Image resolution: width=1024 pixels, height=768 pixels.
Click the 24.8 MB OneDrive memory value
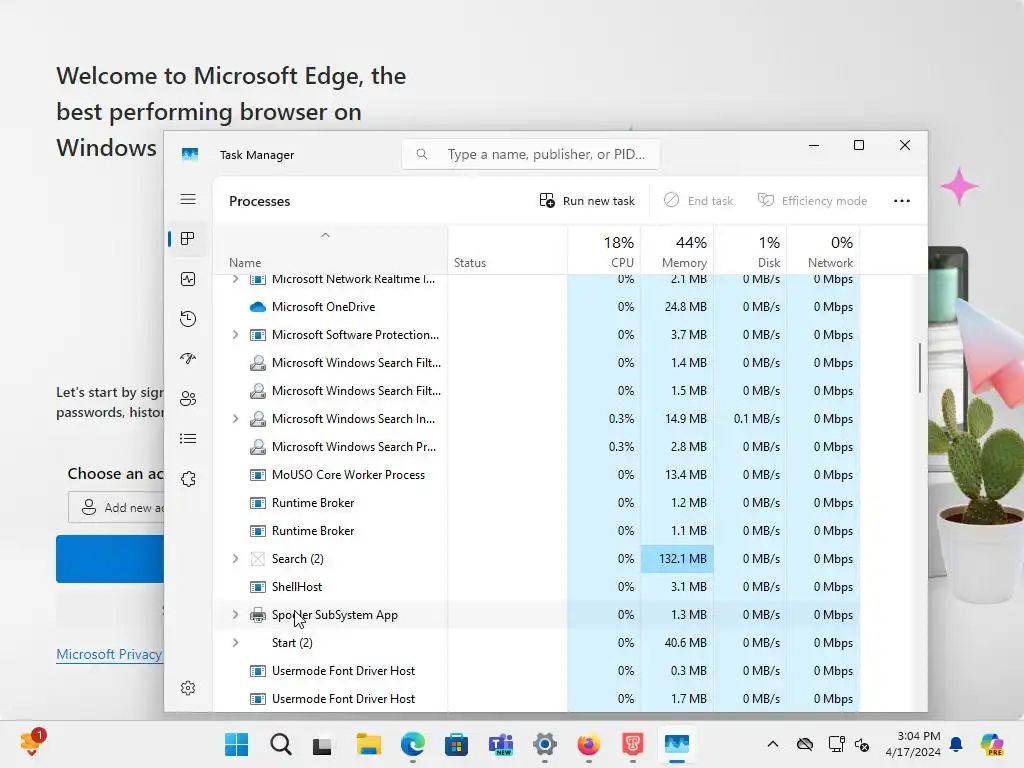click(x=685, y=307)
